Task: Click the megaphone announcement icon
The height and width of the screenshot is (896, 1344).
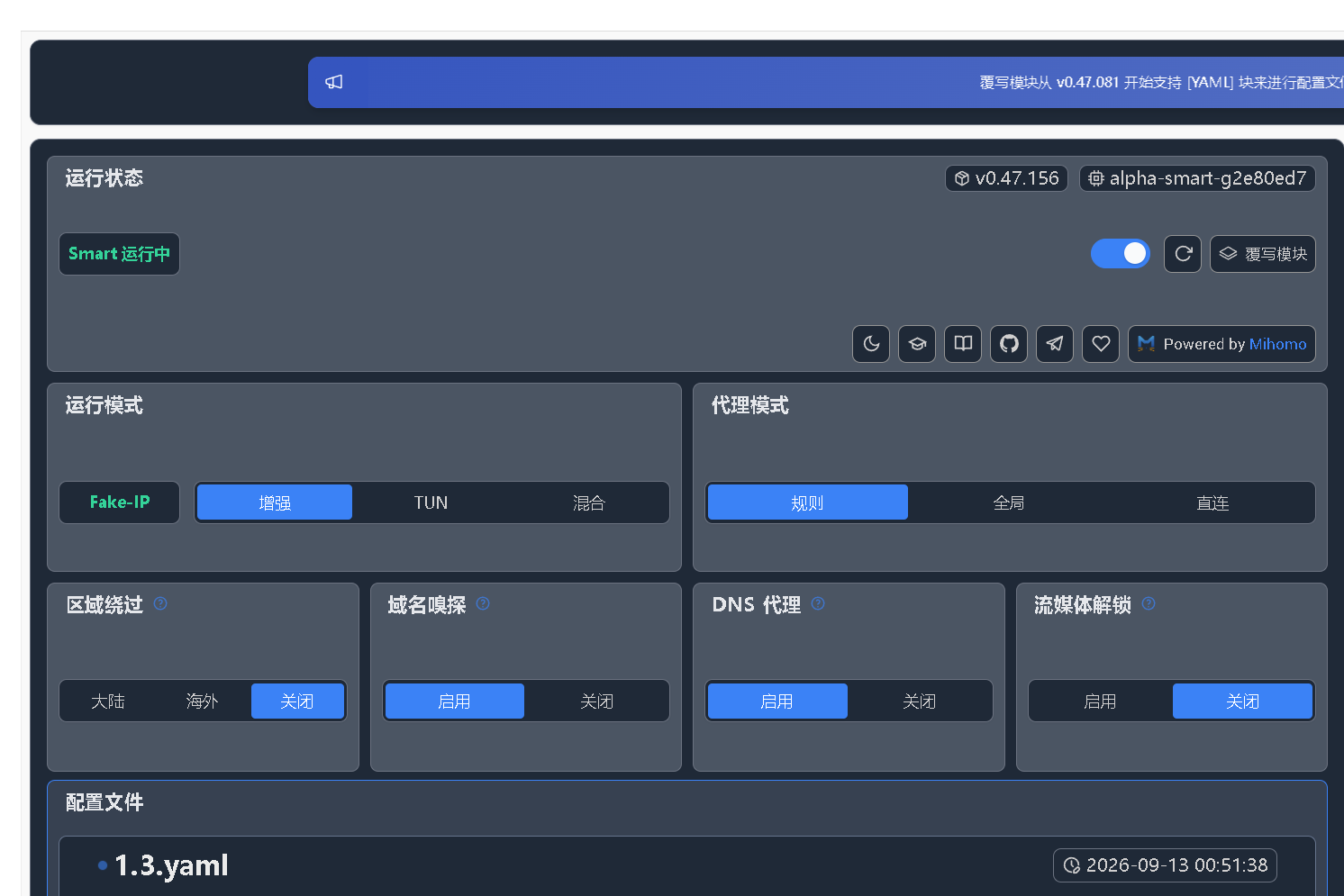Action: click(334, 82)
